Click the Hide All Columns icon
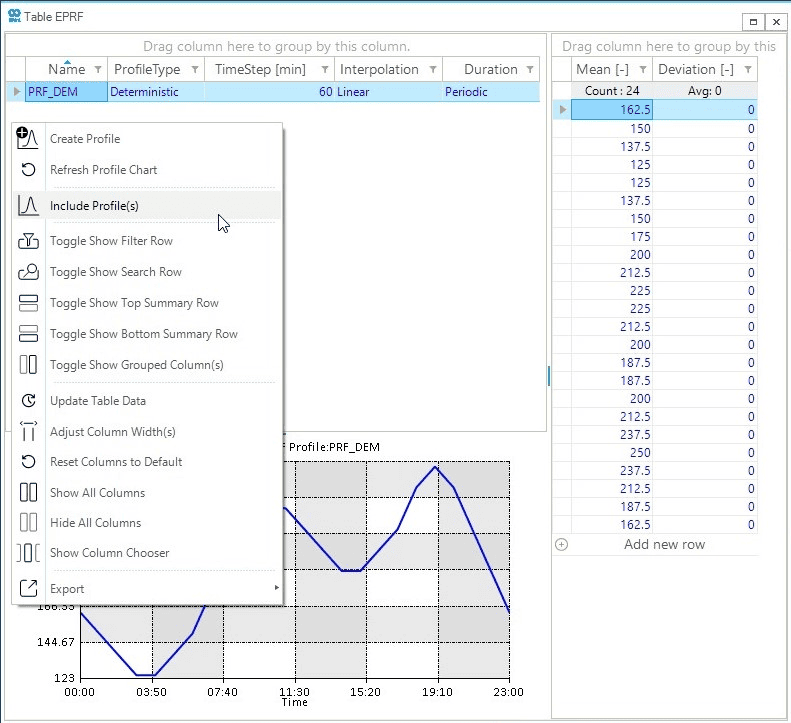791x723 pixels. click(28, 523)
